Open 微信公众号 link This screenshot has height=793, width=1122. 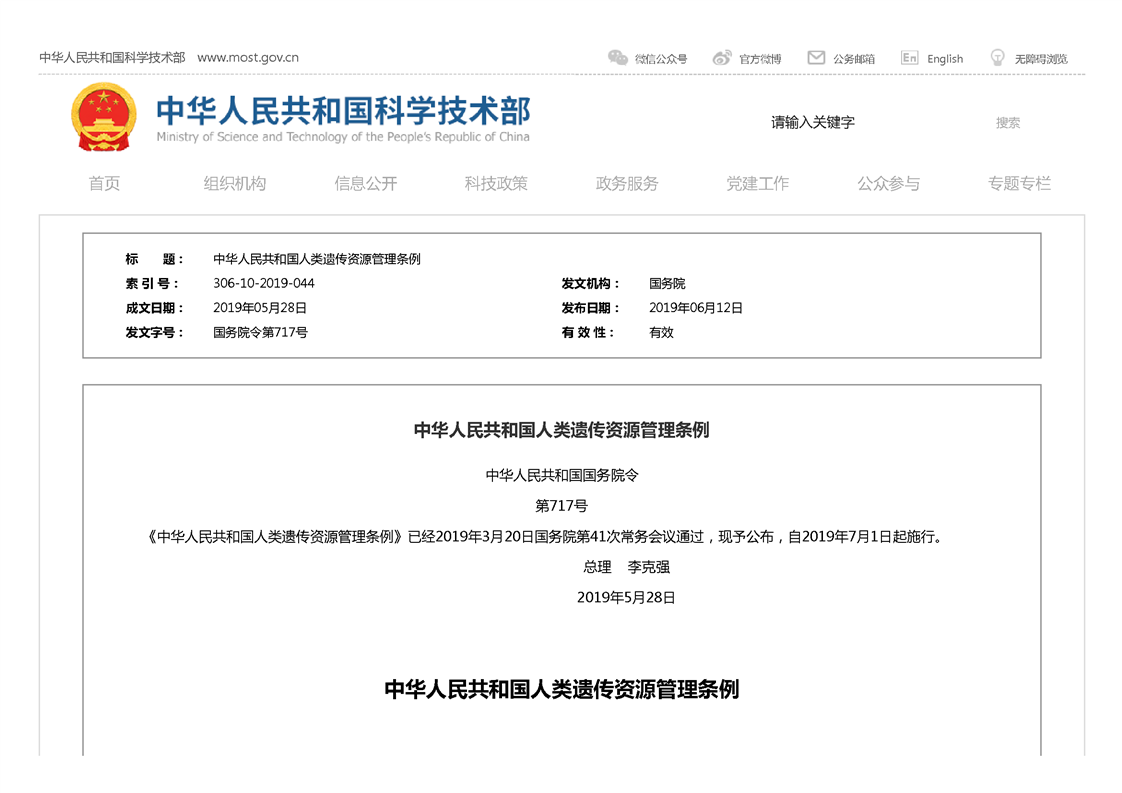pos(660,59)
